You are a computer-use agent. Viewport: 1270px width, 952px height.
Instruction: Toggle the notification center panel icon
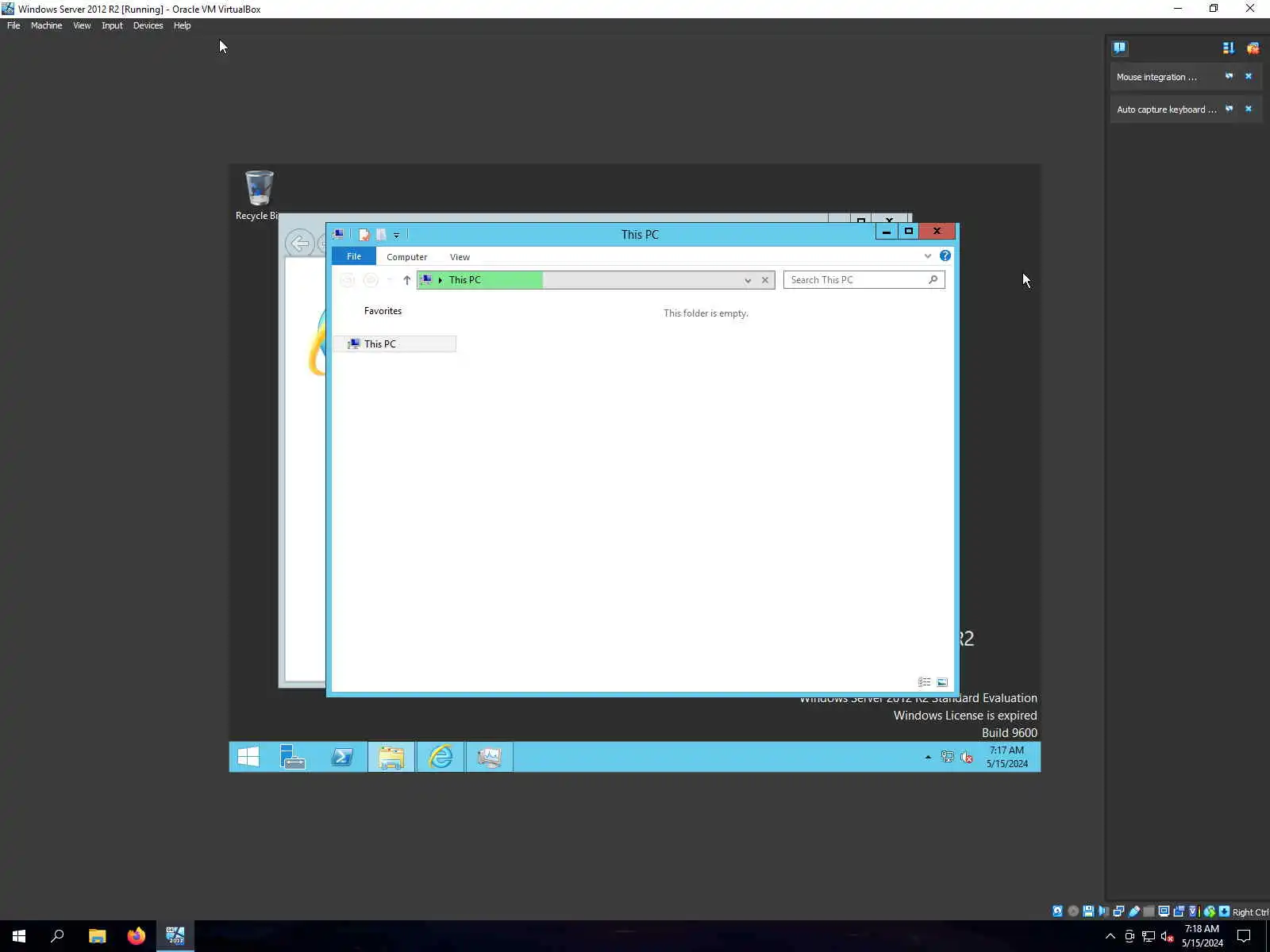pyautogui.click(x=1119, y=48)
